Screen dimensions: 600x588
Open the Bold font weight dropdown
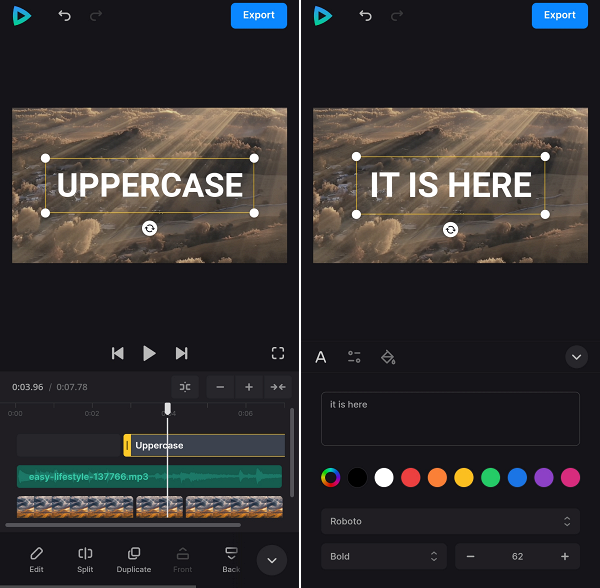click(x=384, y=556)
